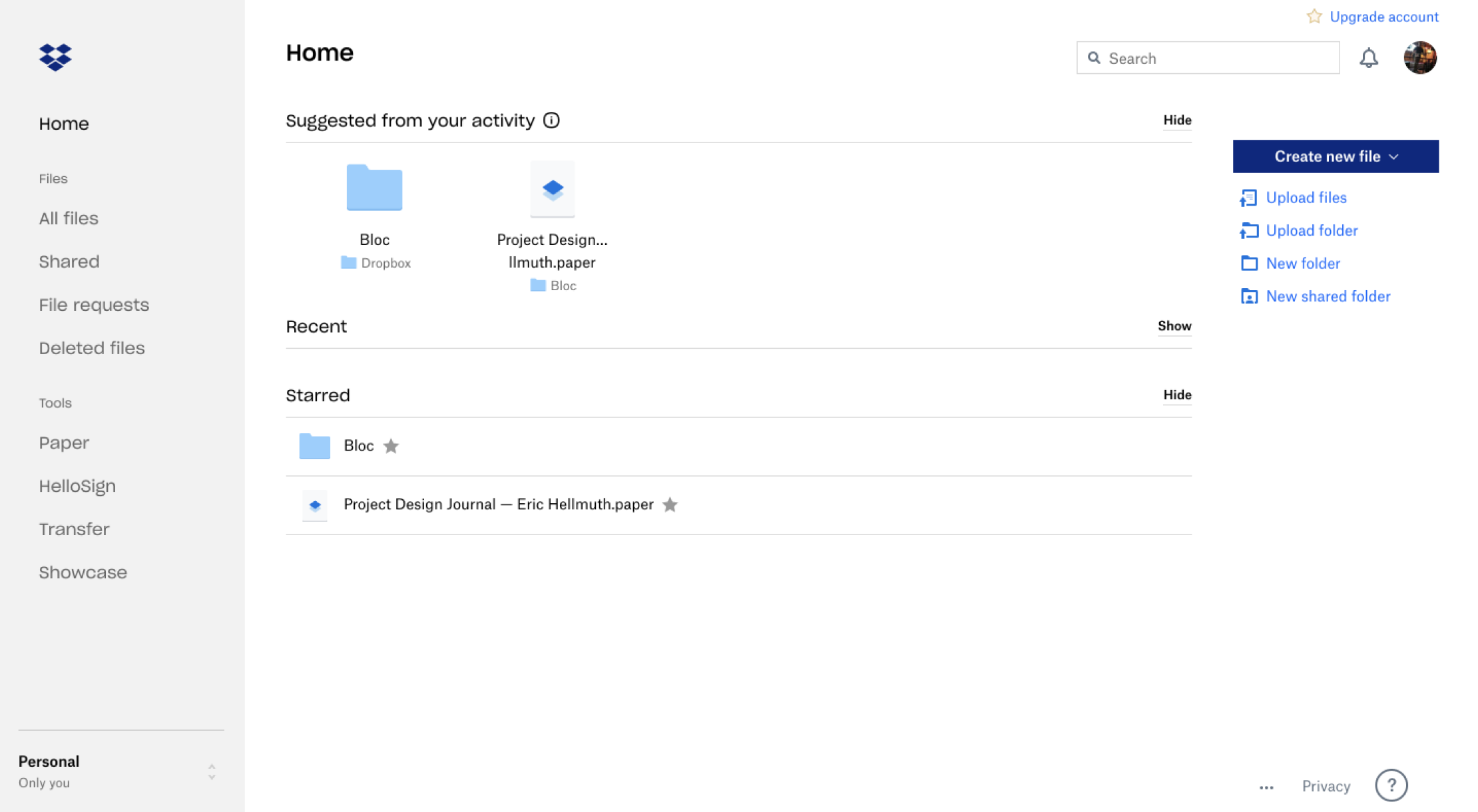Click the Upload files link
The height and width of the screenshot is (812, 1478).
click(1306, 198)
